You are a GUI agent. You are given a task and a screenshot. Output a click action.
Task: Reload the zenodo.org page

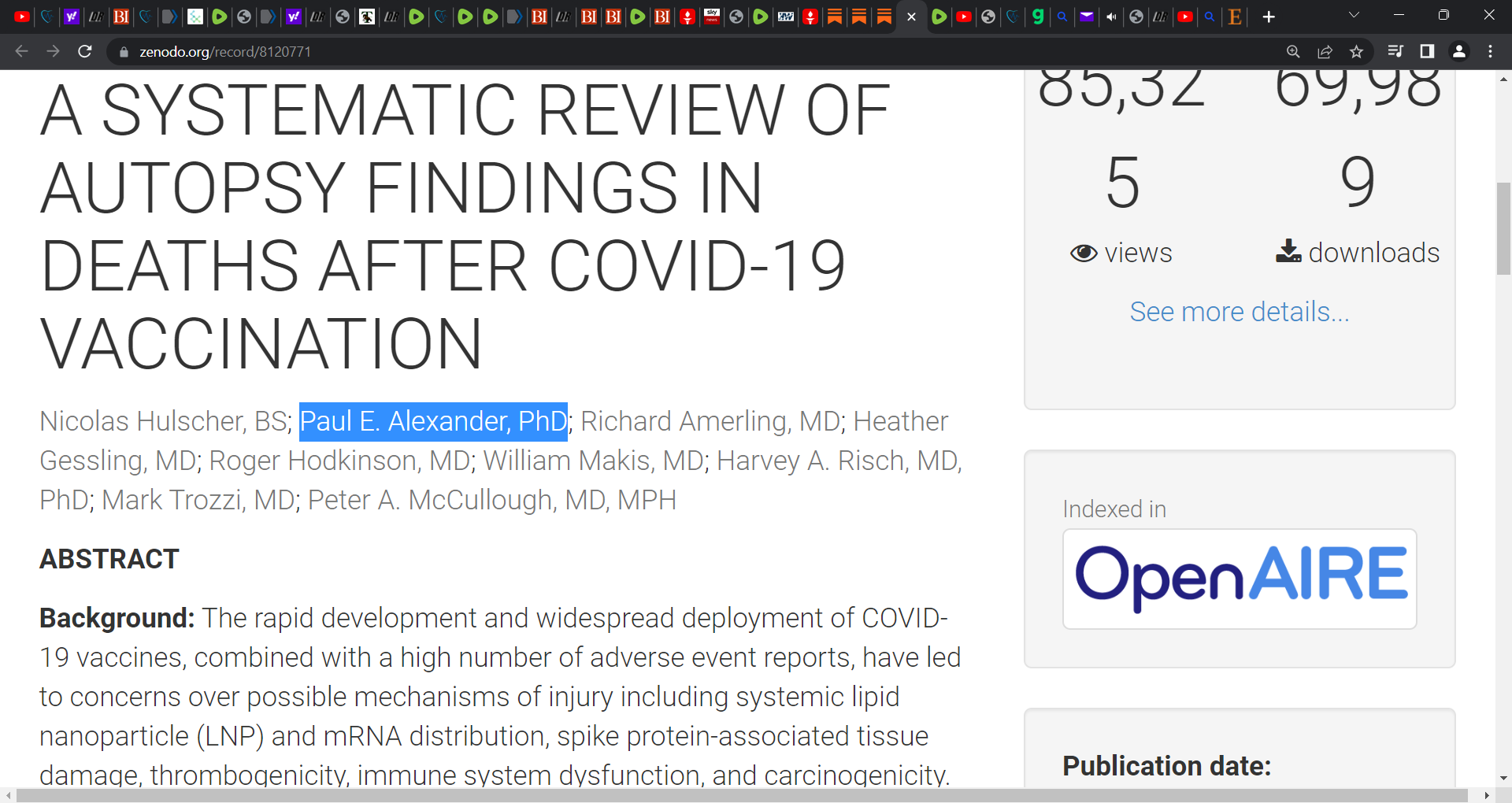point(85,51)
